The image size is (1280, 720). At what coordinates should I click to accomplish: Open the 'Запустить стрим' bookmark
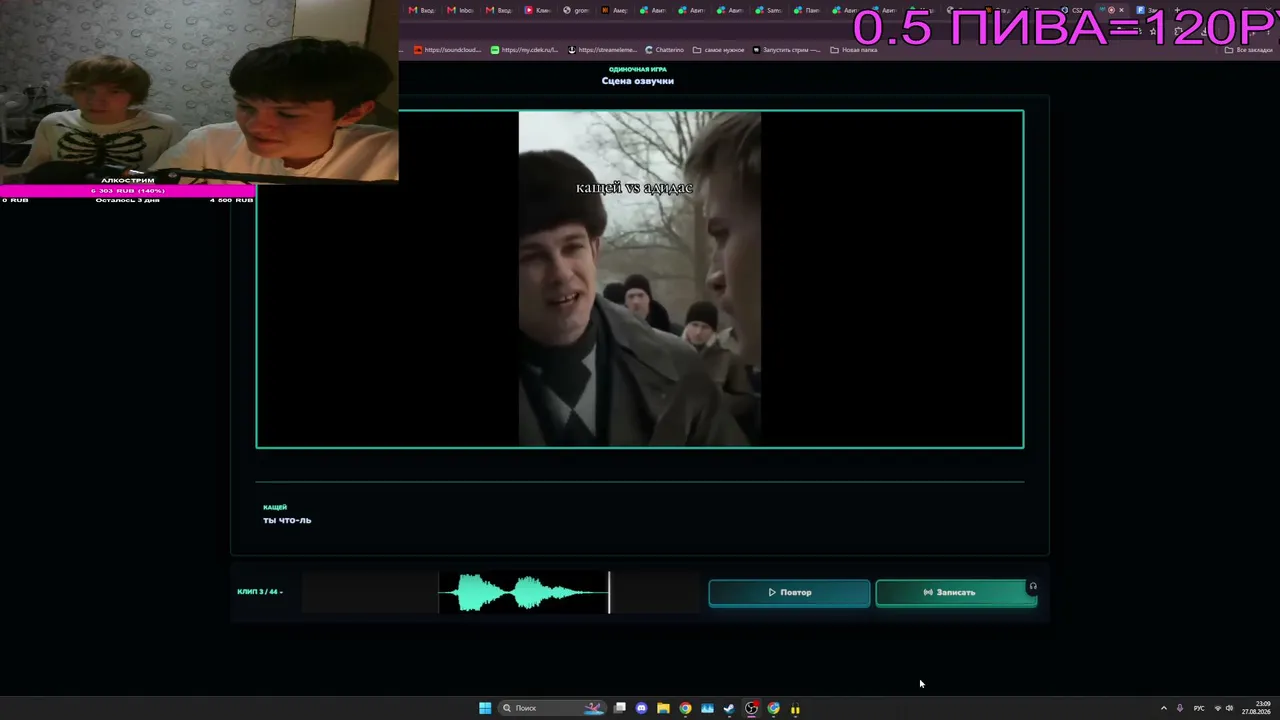tap(787, 50)
